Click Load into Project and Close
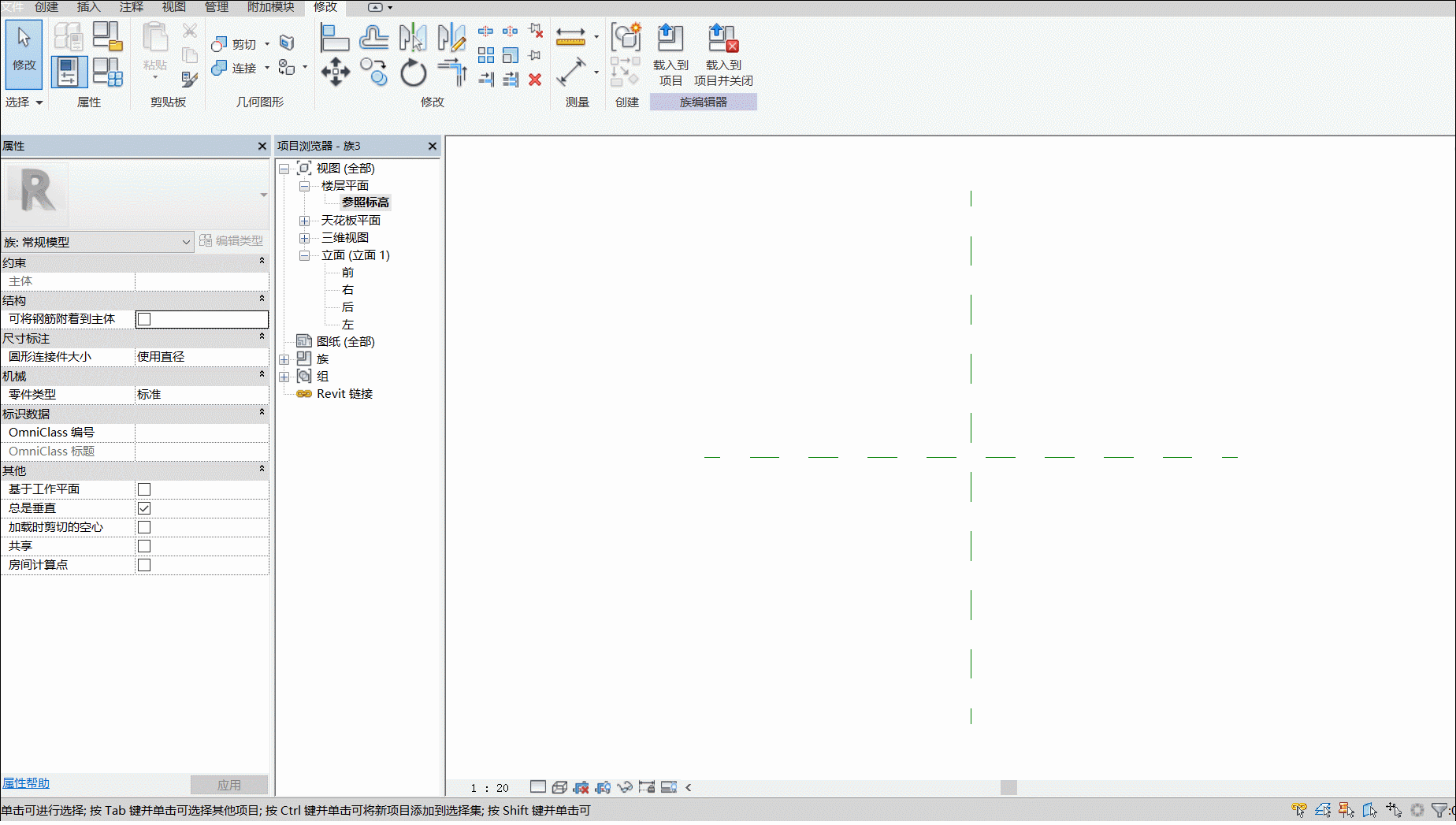This screenshot has width=1456, height=825. coord(723,54)
